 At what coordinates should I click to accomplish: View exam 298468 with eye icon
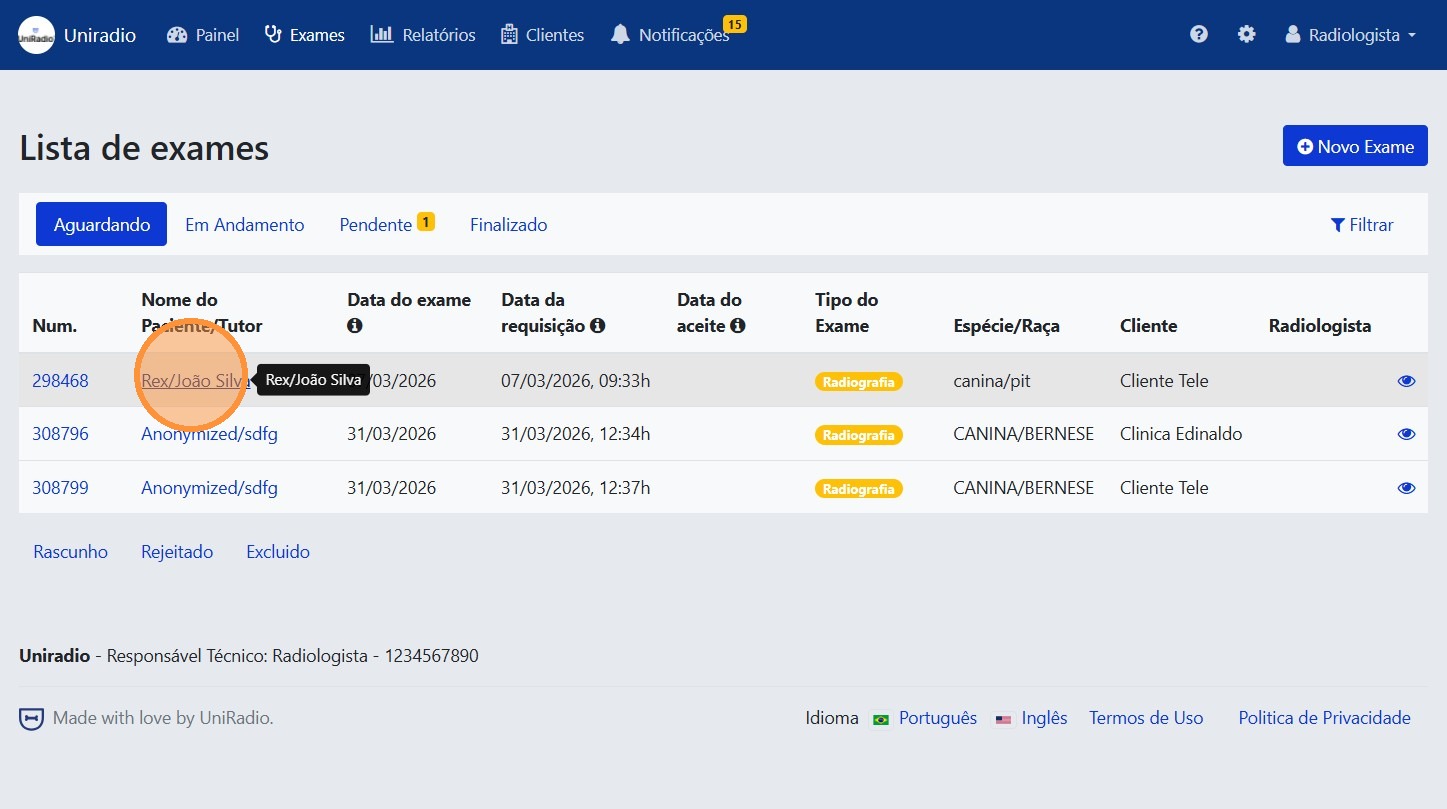pos(1406,381)
